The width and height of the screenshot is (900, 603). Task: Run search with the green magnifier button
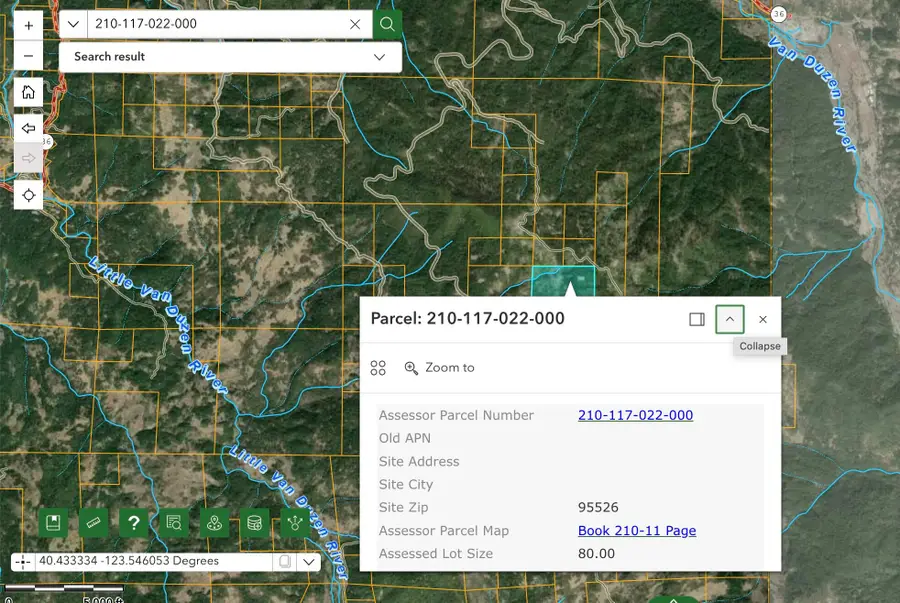[x=387, y=24]
